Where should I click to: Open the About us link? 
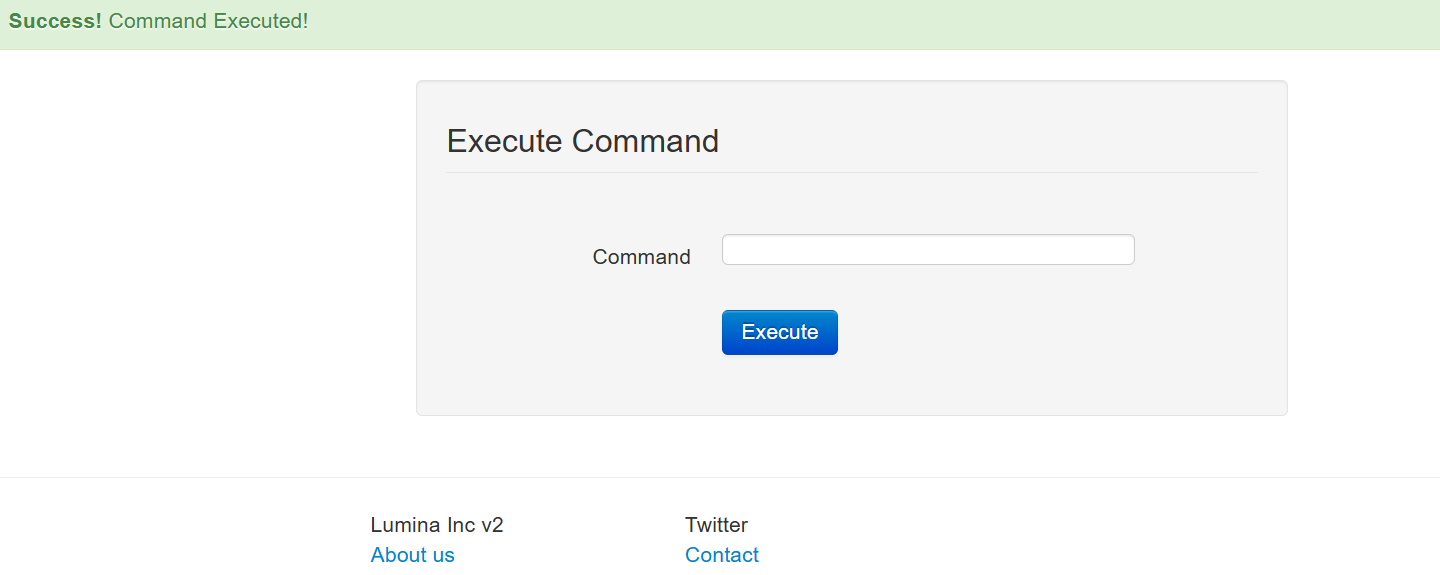pos(412,555)
